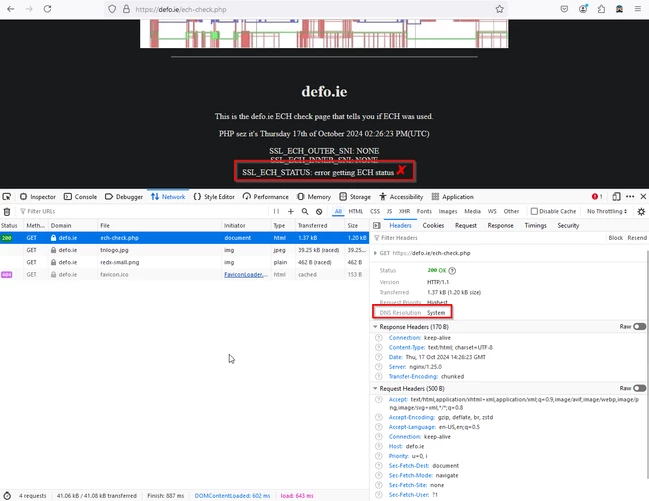Click the Resend button

click(637, 238)
